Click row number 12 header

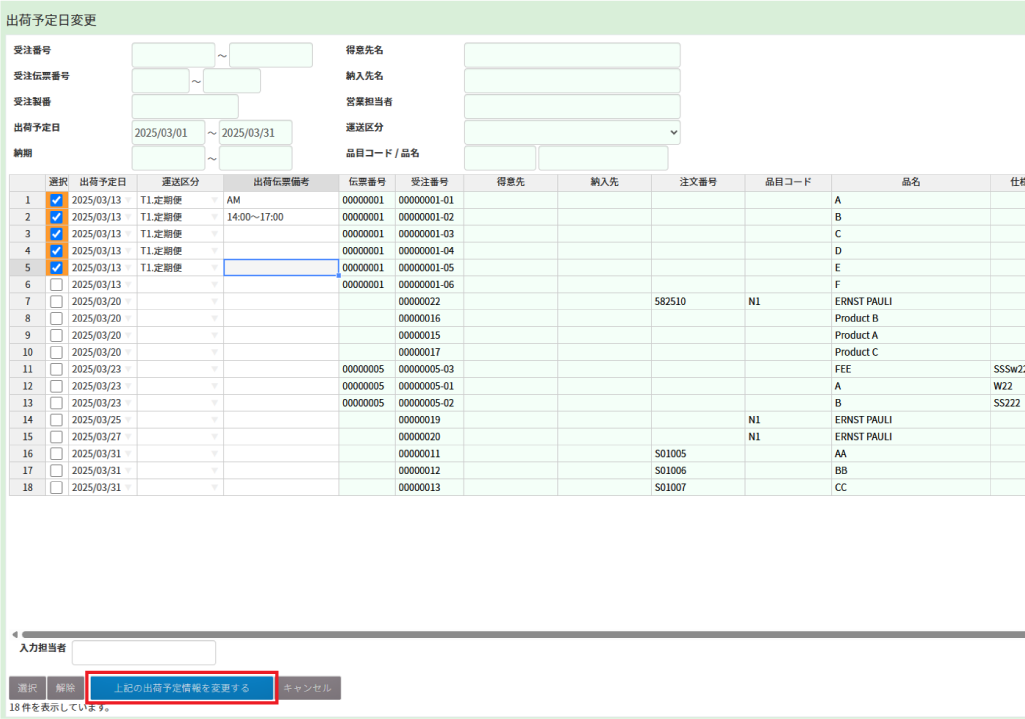point(27,386)
